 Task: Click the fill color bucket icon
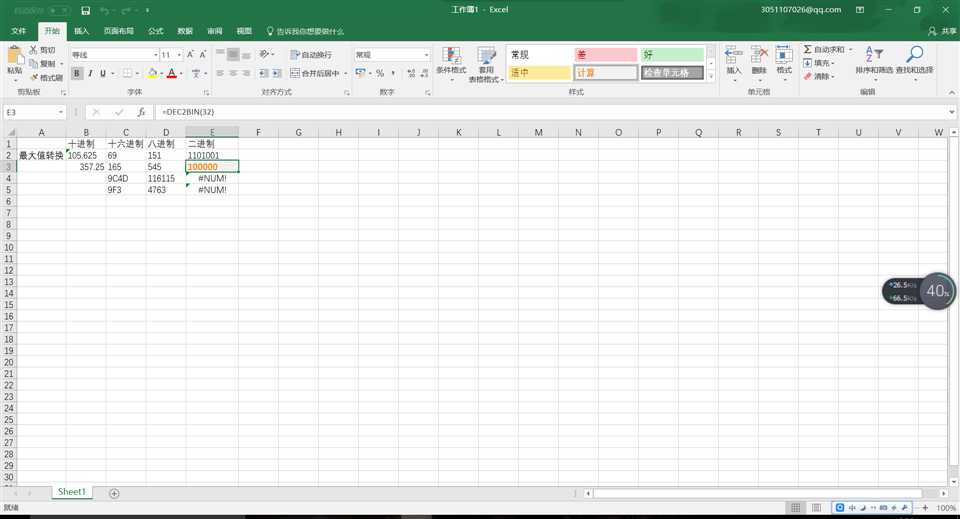click(152, 73)
